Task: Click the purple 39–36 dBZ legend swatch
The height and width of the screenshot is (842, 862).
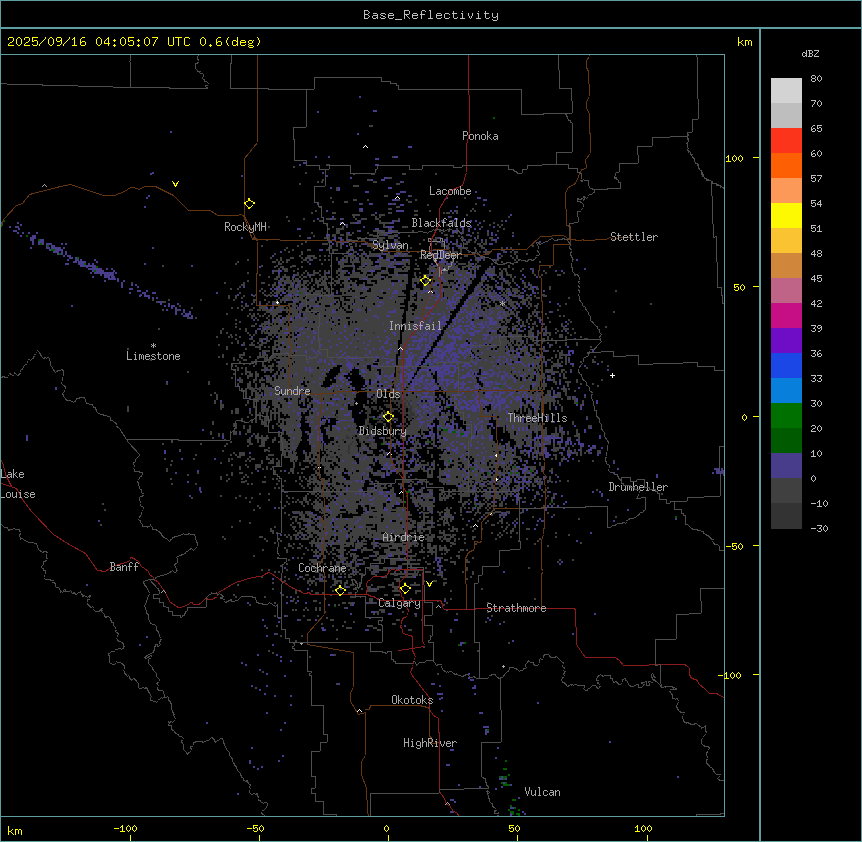Action: tap(786, 341)
